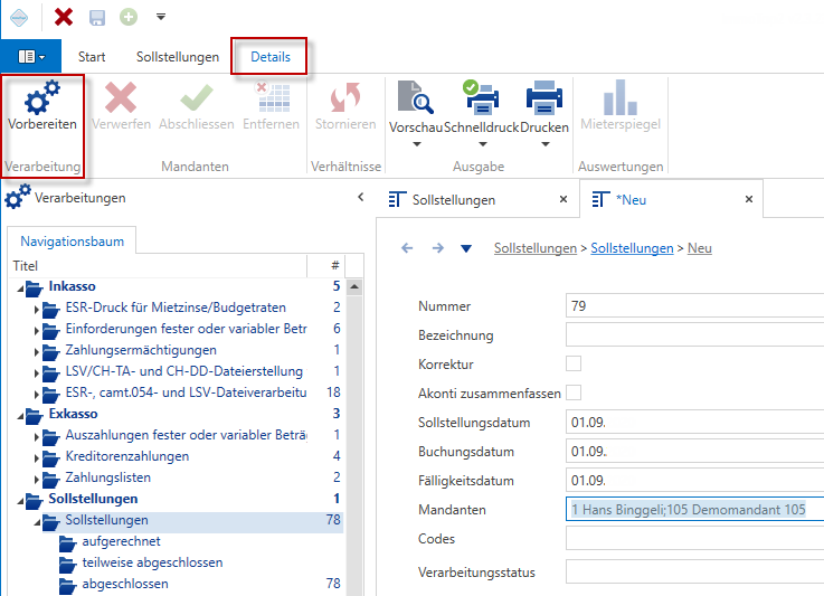
Task: Select Einforderungen fester oder variabler item
Action: pos(186,328)
